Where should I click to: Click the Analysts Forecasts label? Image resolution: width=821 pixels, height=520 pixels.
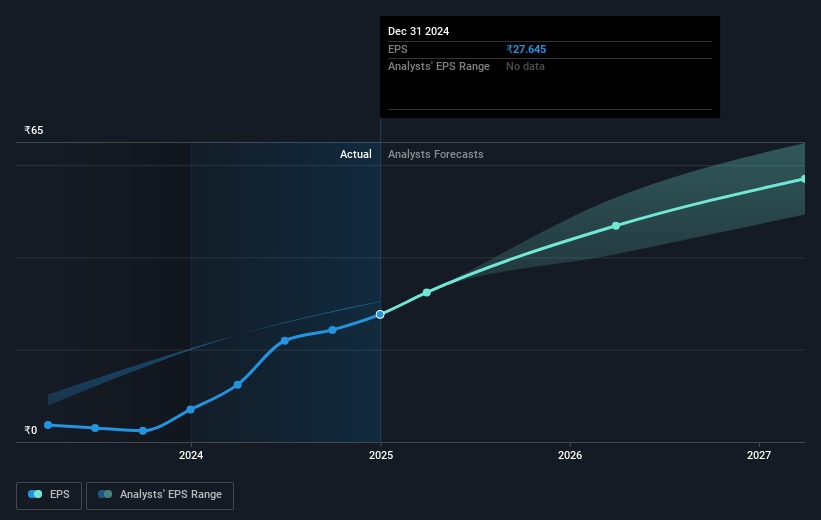tap(436, 154)
